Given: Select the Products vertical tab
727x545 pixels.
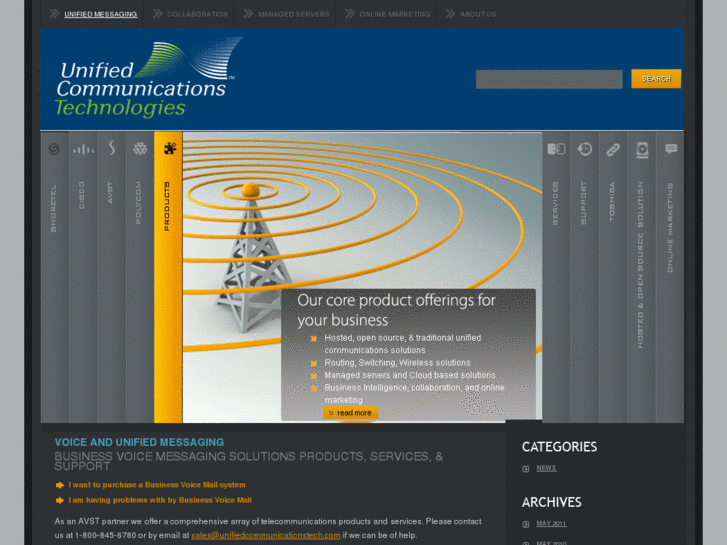Looking at the screenshot, I should point(168,277).
